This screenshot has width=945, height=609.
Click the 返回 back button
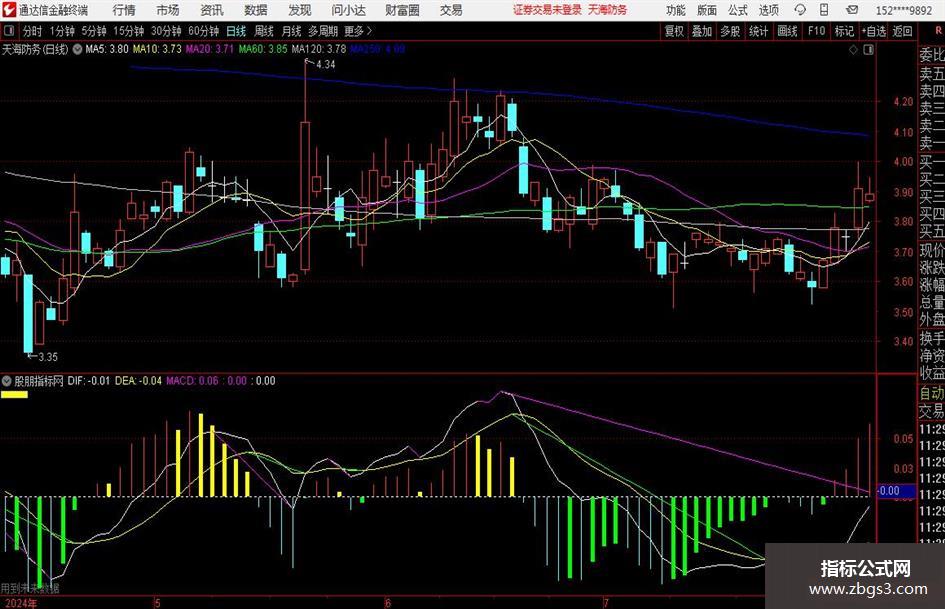[902, 31]
